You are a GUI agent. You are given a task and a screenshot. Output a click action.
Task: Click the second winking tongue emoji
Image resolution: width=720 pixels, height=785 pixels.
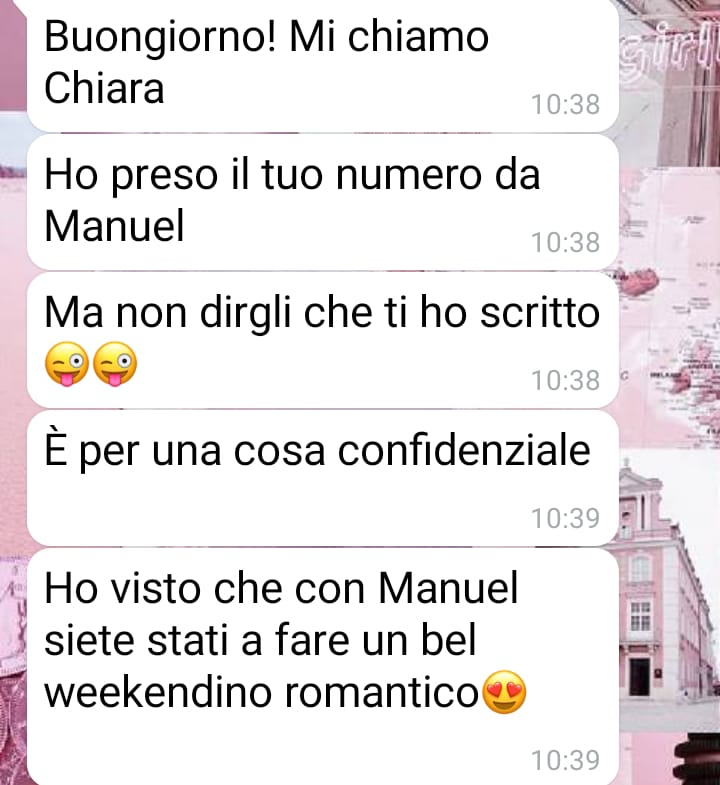point(115,364)
